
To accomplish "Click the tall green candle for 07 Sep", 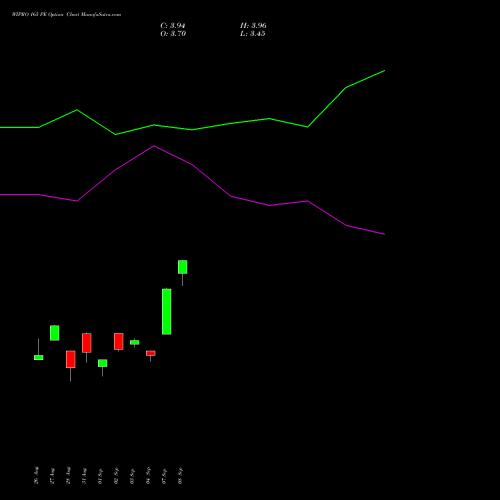I will pos(167,312).
